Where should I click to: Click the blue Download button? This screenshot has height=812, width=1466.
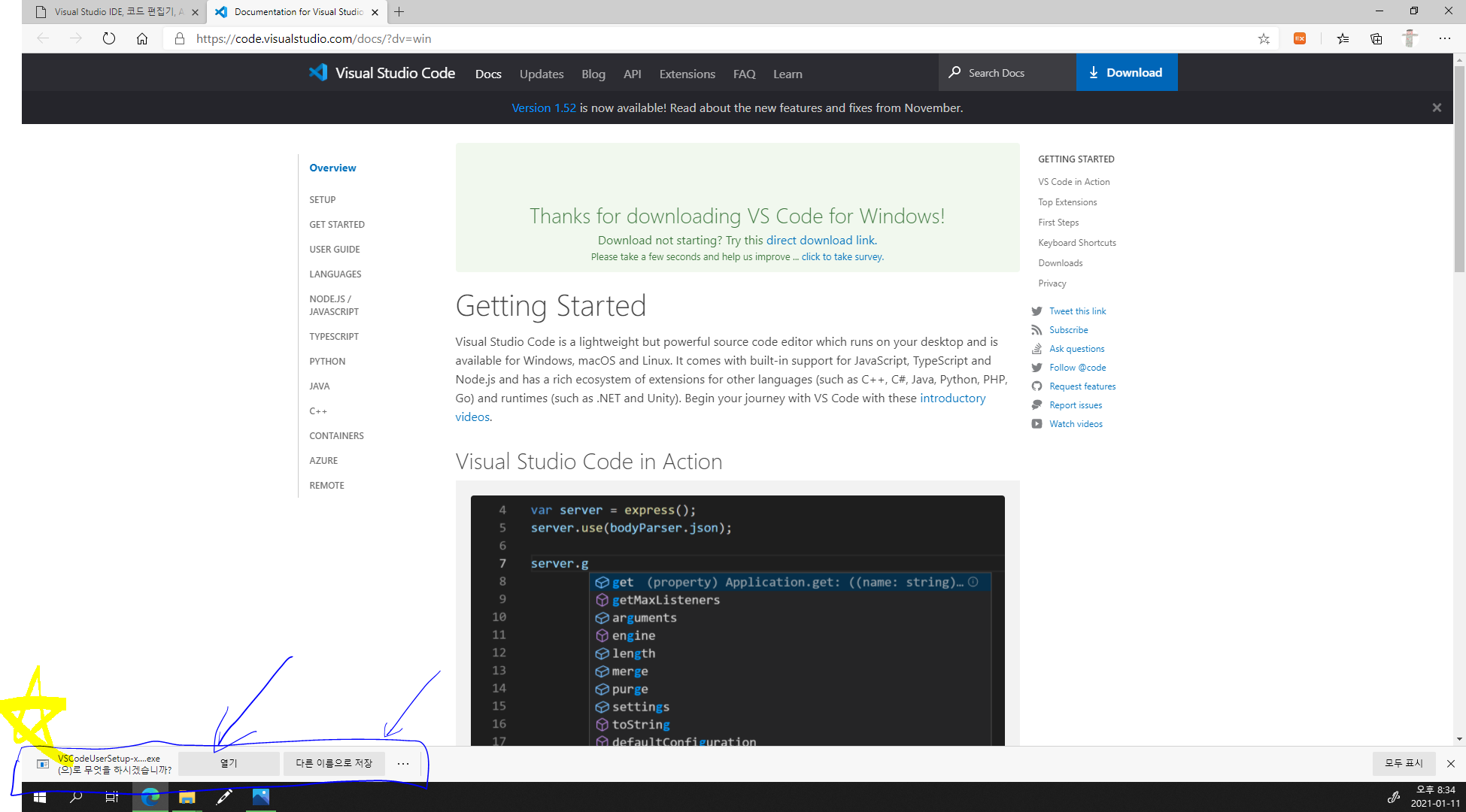1127,73
